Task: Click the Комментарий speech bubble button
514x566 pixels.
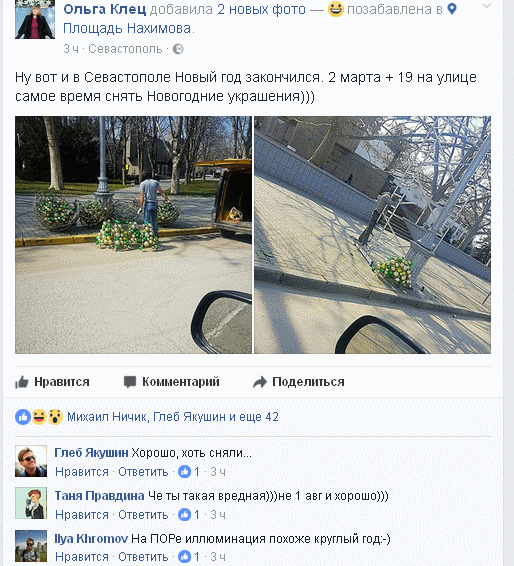Action: coord(171,382)
